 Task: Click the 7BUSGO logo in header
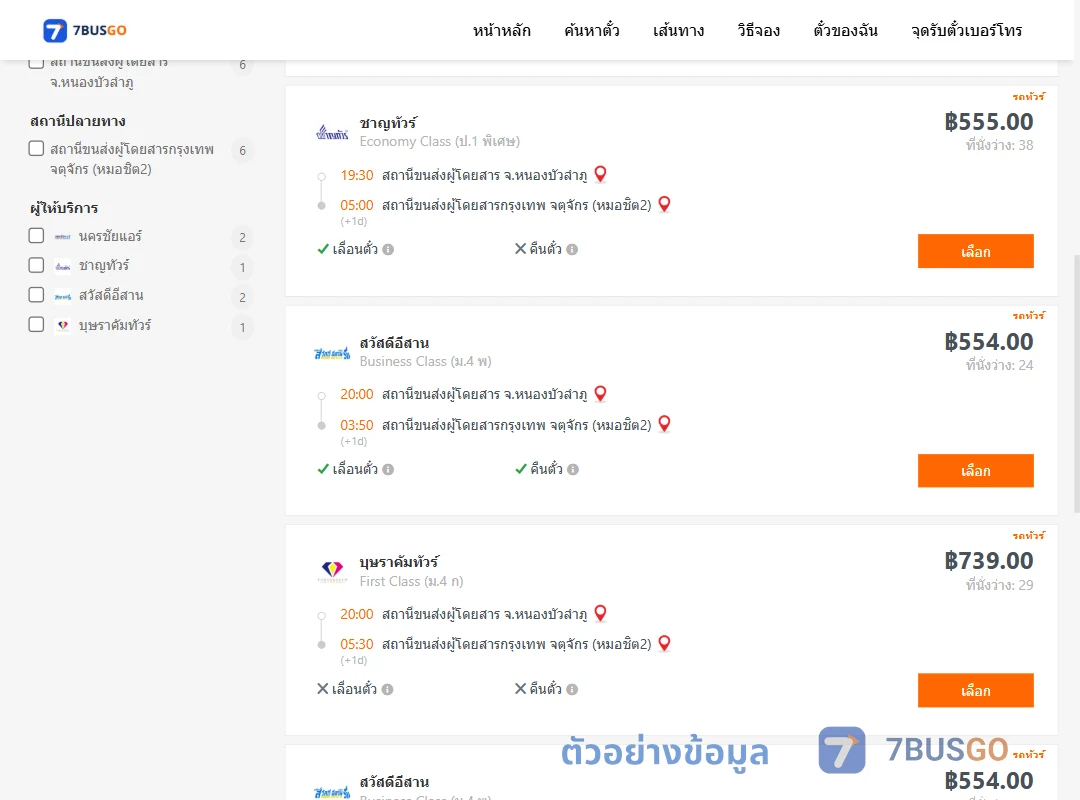click(85, 30)
